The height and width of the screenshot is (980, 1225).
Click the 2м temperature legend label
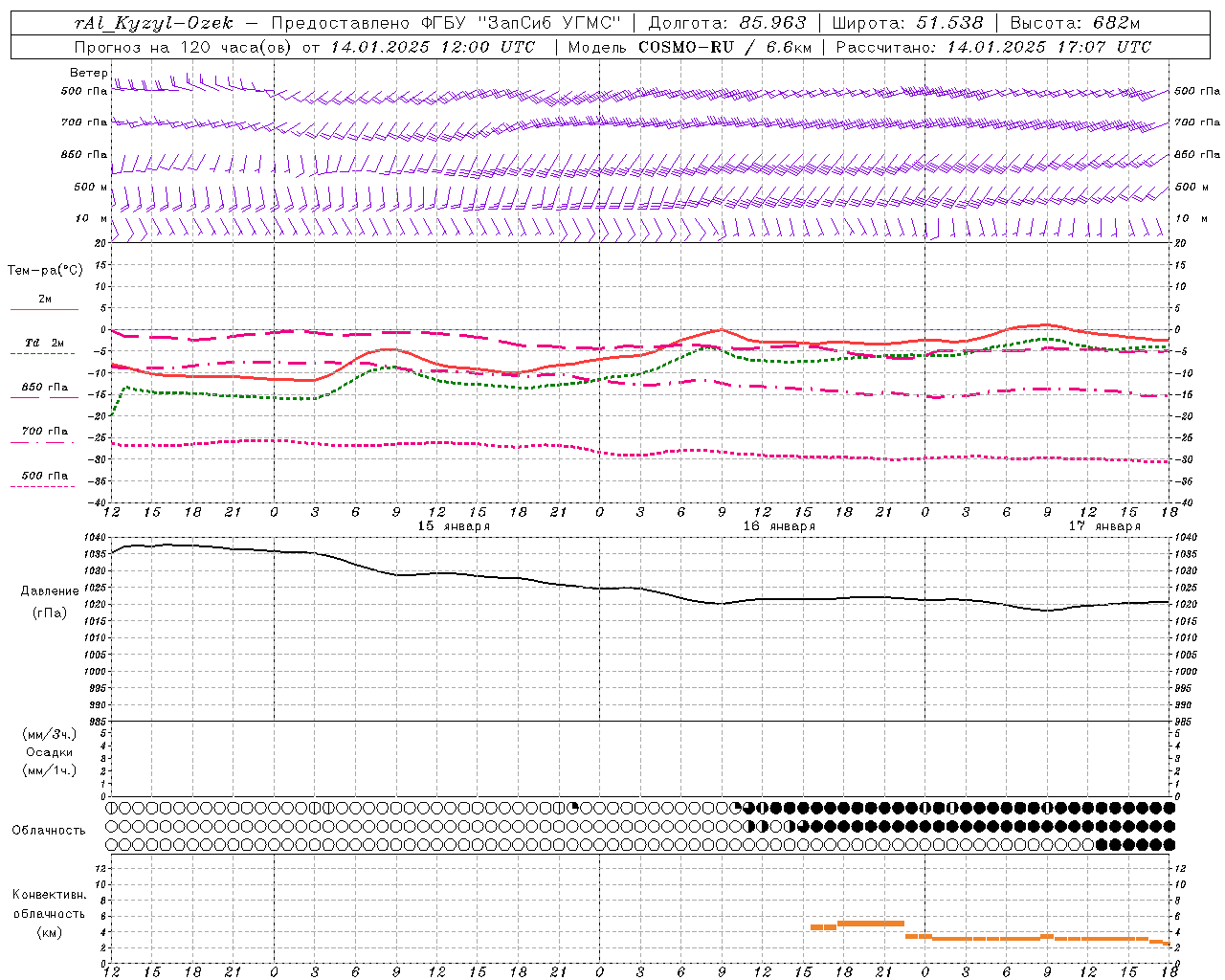[44, 299]
